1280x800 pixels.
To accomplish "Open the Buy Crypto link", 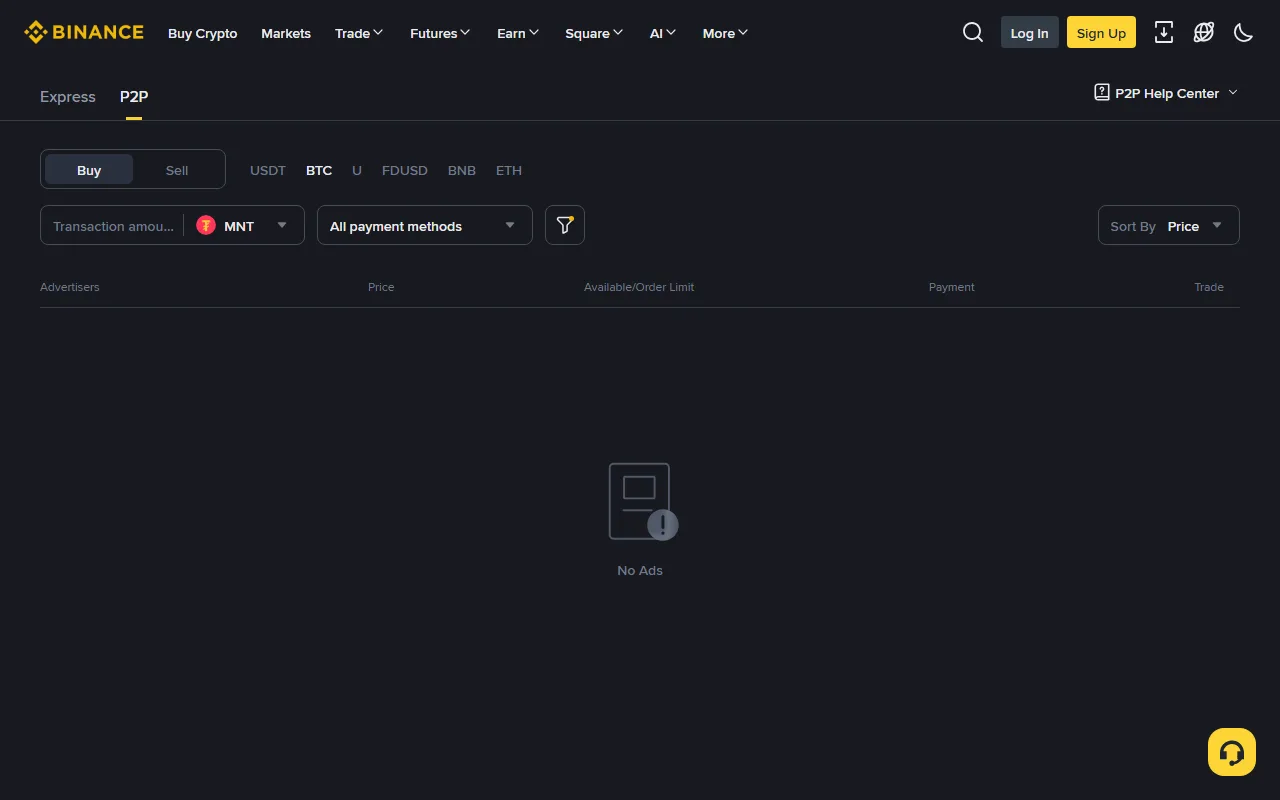I will [203, 33].
